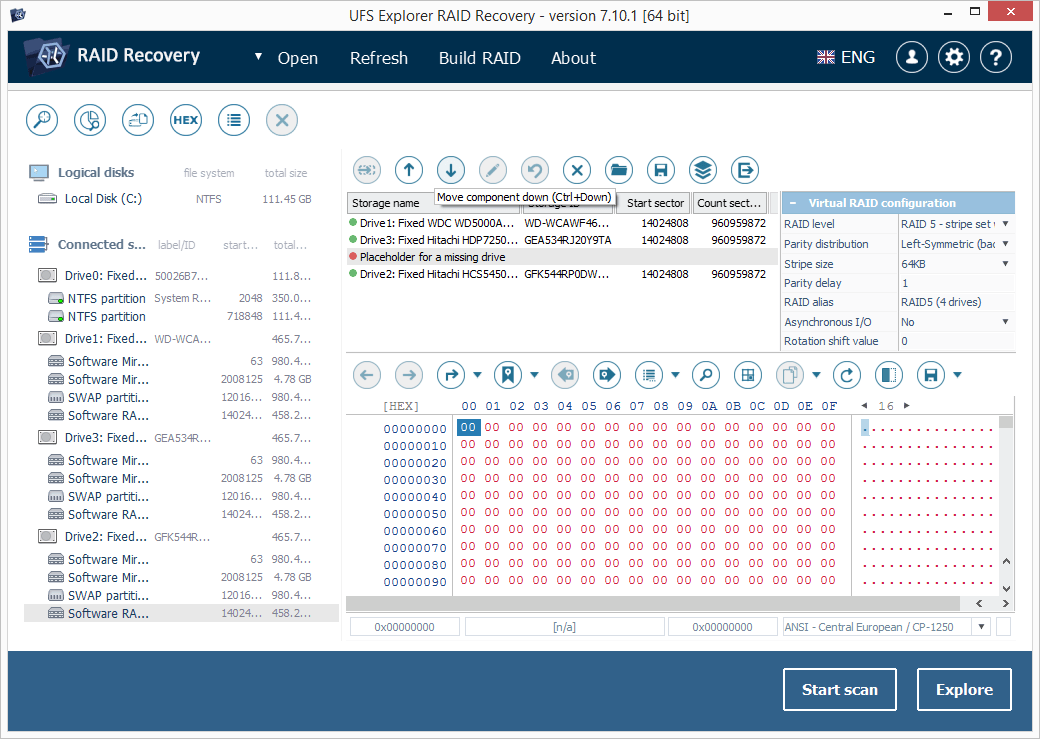Expand the Open menu dropdown arrow

(x=258, y=57)
